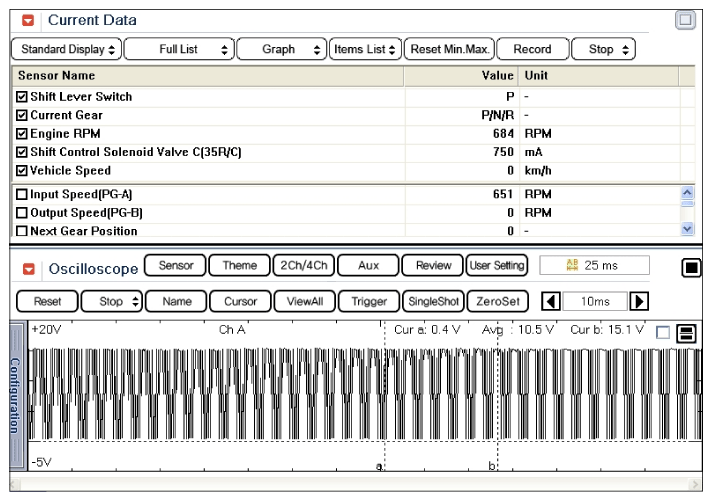Open the Full List dropdown
The height and width of the screenshot is (501, 712).
point(179,49)
